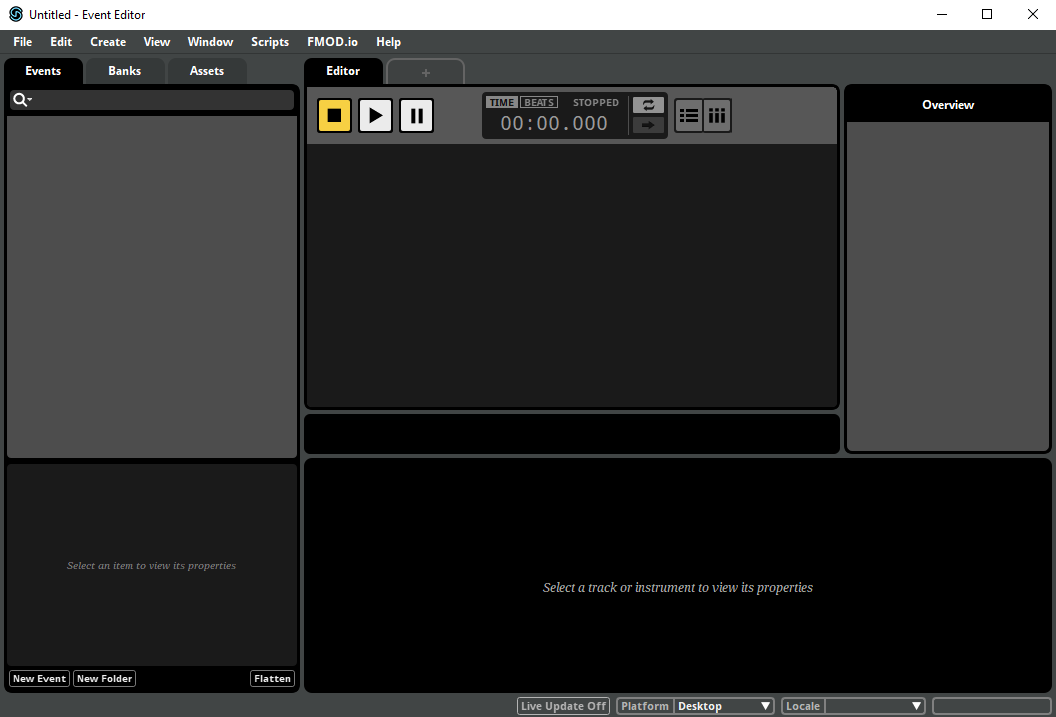Toggle Live Update Off button
This screenshot has width=1056, height=717.
click(x=564, y=706)
